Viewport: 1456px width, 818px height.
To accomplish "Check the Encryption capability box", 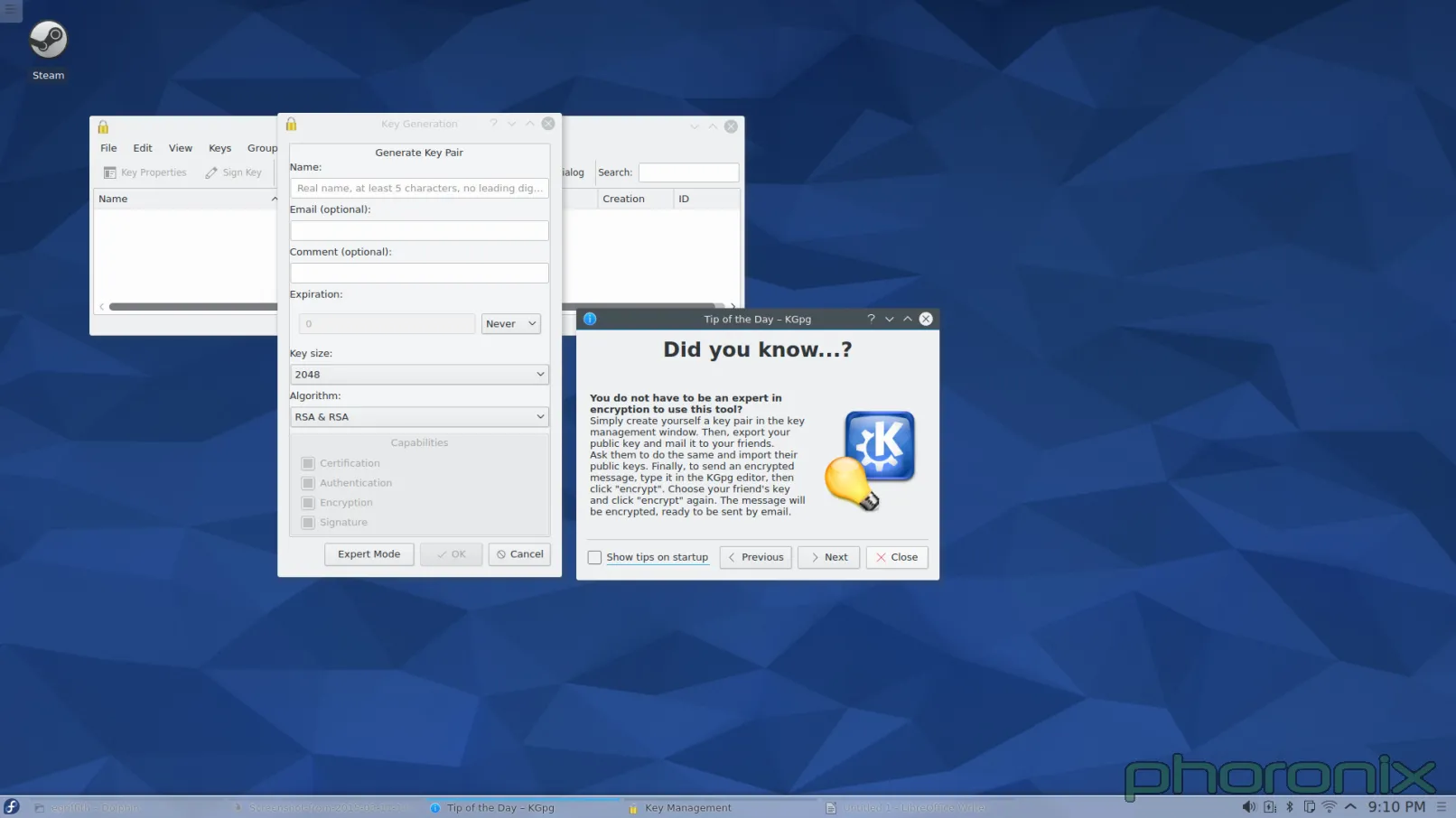I will 308,503.
